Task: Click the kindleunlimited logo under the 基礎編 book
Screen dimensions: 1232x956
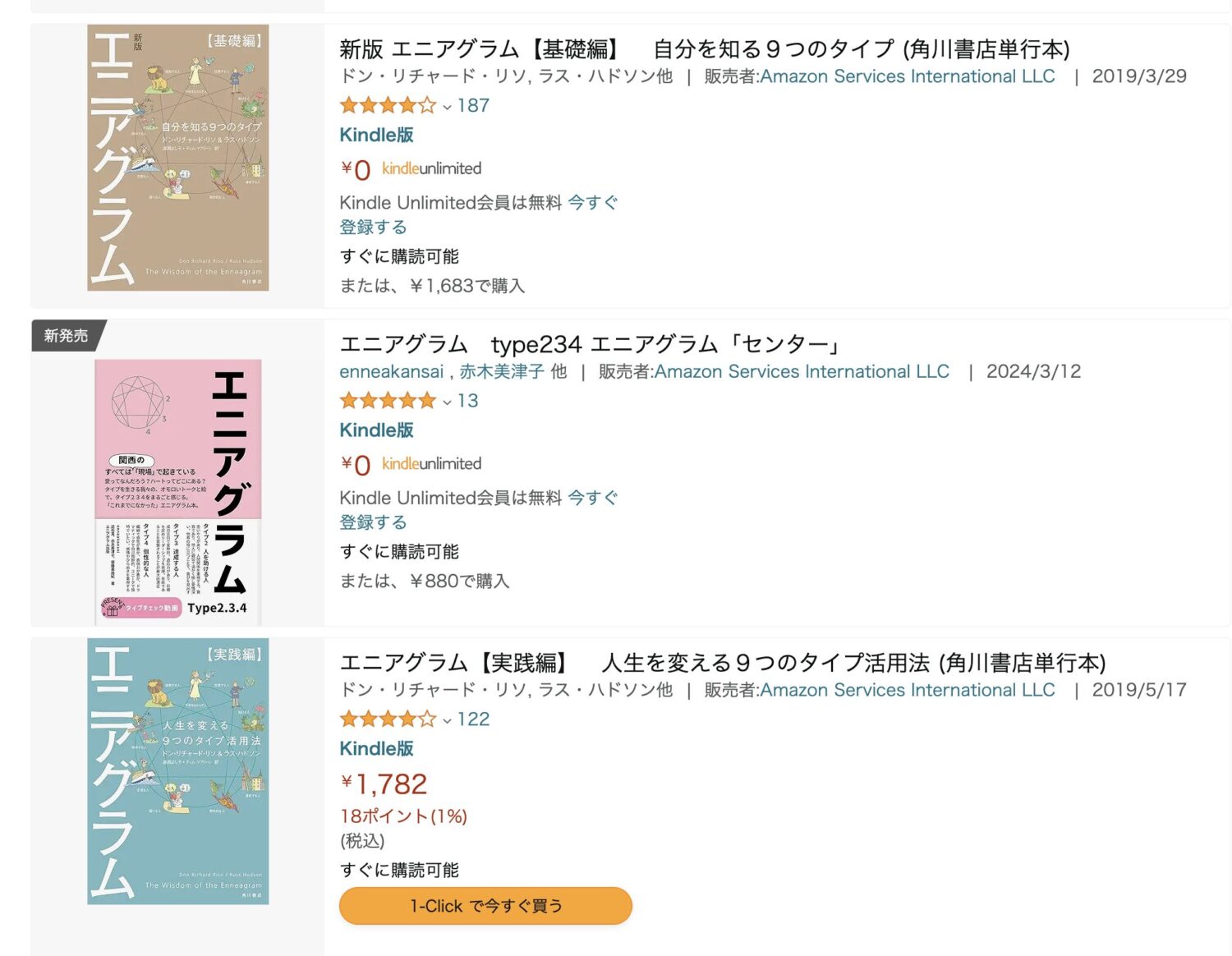Action: (x=432, y=168)
